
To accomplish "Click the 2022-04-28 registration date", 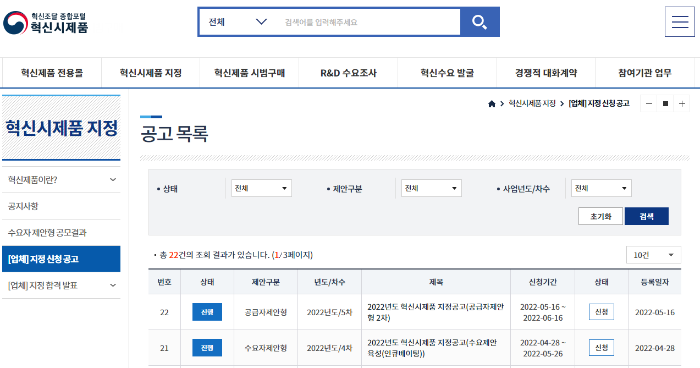I will coord(655,348).
